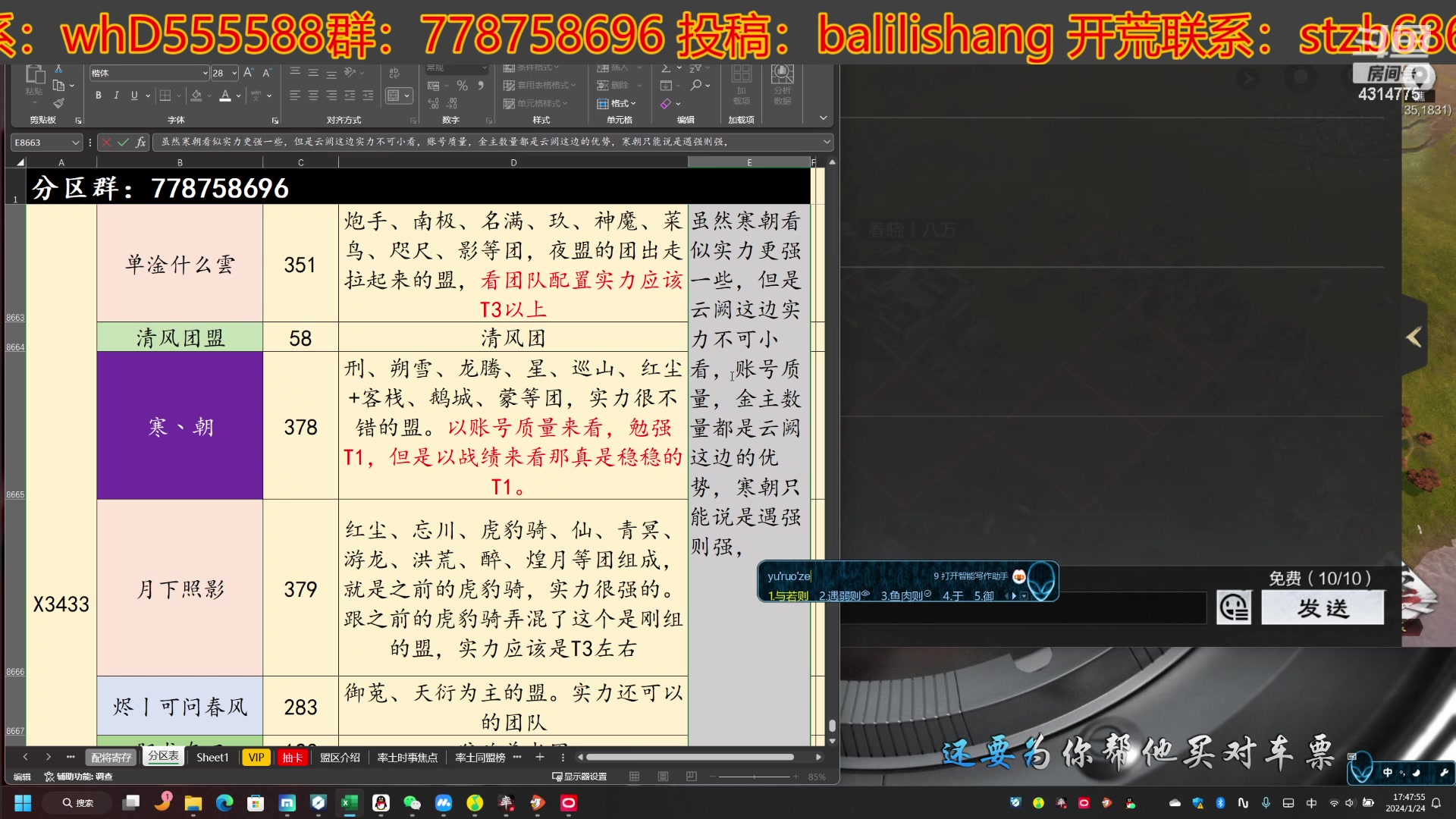1456x819 pixels.
Task: Click the Windows Start button
Action: point(23,802)
